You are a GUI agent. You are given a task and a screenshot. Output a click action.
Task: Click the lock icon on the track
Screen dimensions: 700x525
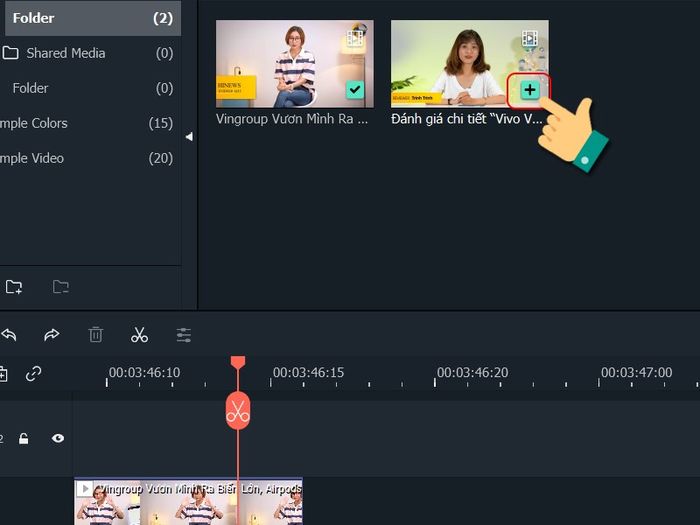tap(24, 438)
